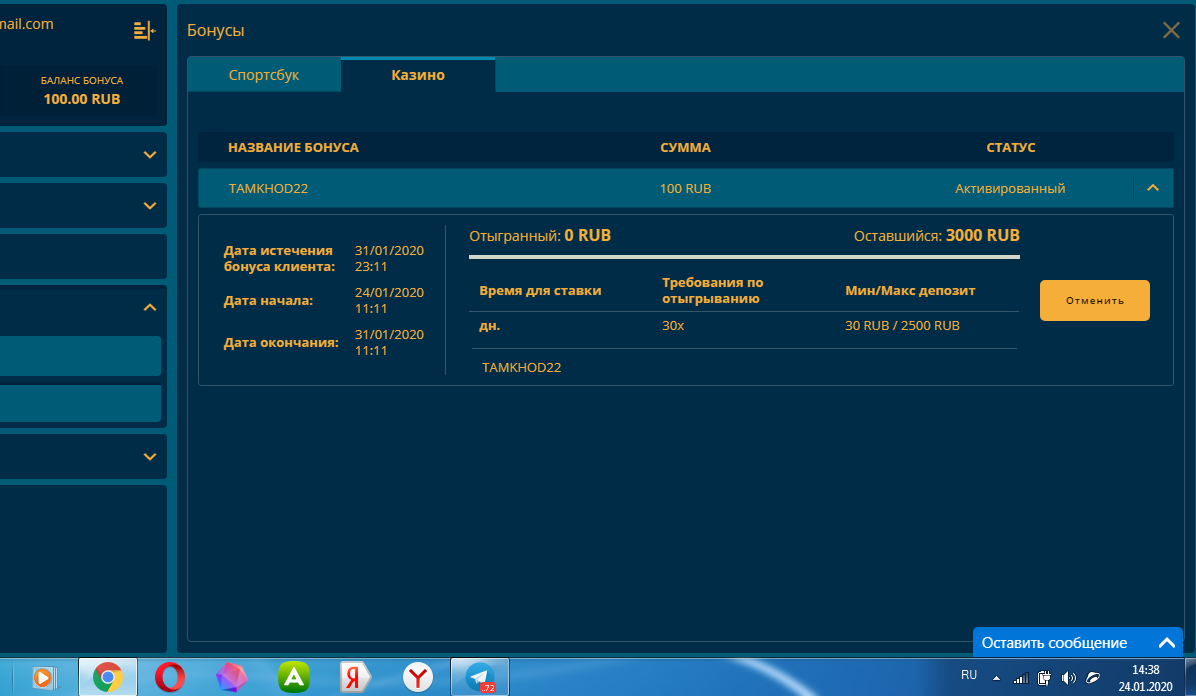Open the green A application in the taskbar
The height and width of the screenshot is (696, 1196).
click(294, 677)
